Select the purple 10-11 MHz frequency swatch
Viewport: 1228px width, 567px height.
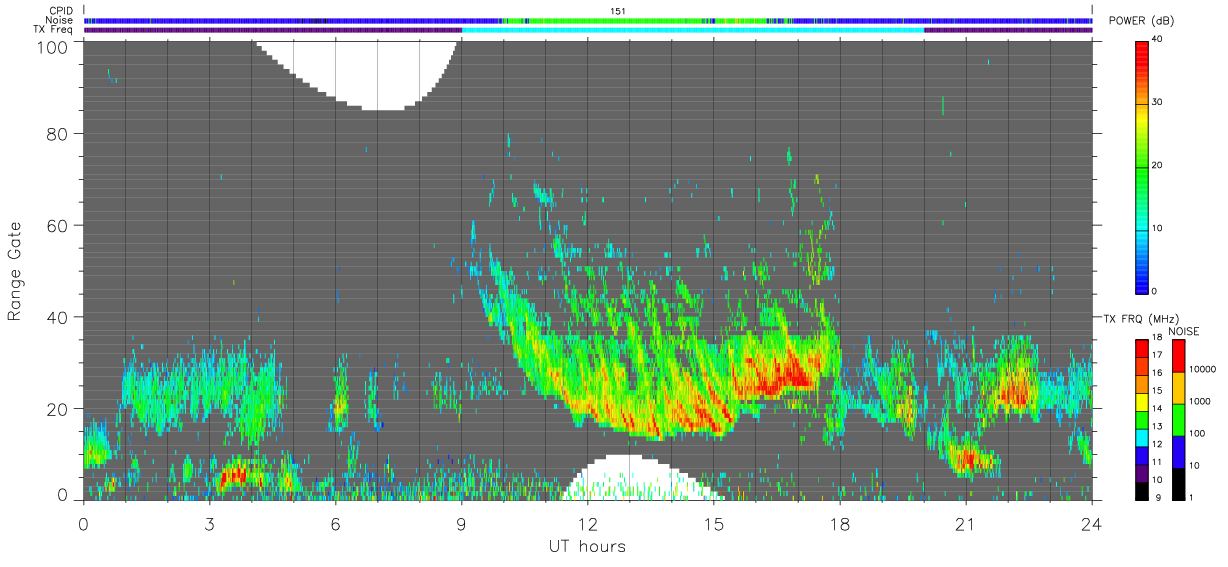pos(1142,473)
